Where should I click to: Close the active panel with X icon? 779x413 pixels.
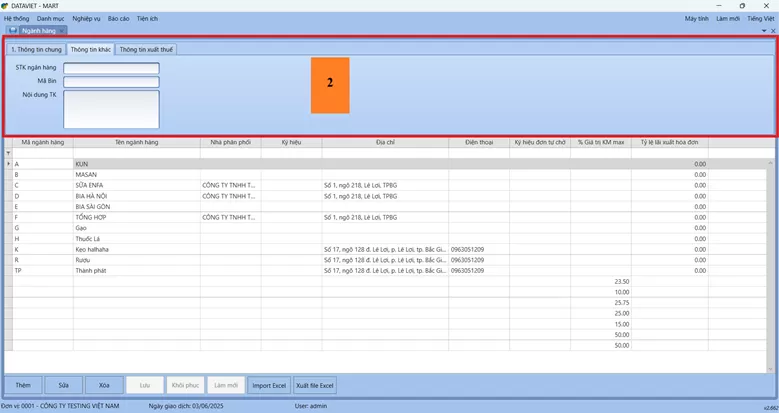click(772, 31)
